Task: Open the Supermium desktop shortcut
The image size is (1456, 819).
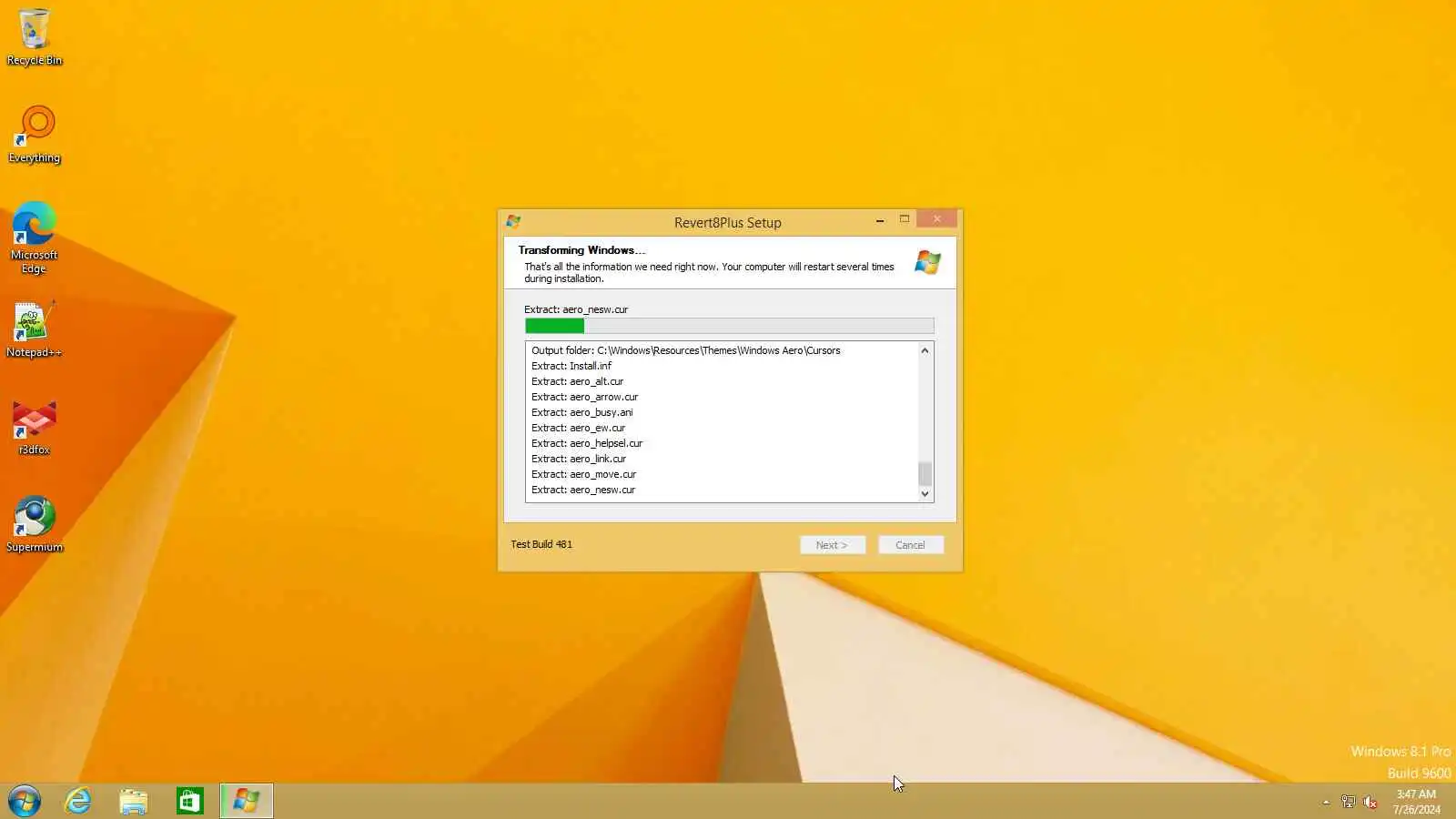Action: pyautogui.click(x=35, y=524)
